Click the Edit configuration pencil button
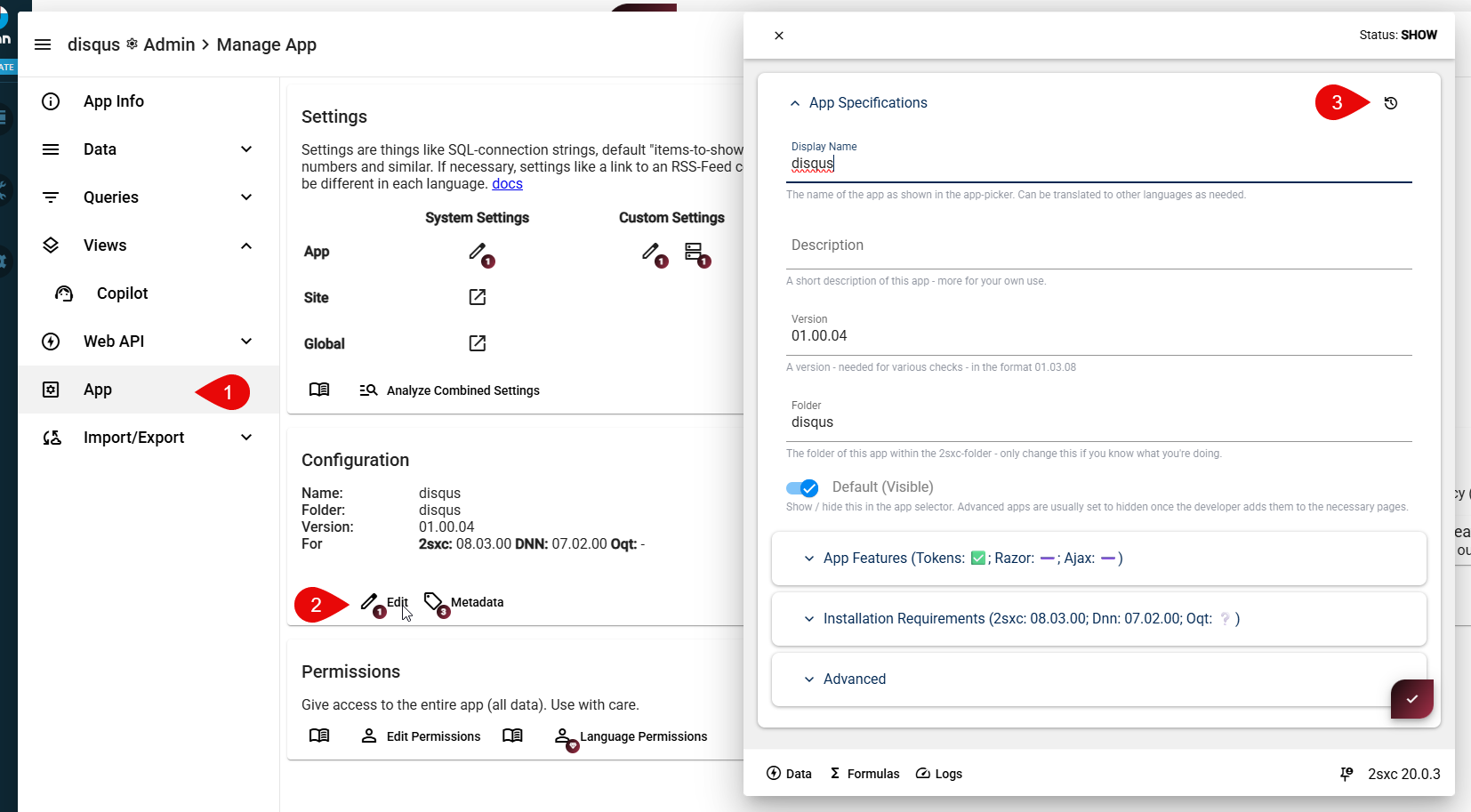 click(383, 602)
